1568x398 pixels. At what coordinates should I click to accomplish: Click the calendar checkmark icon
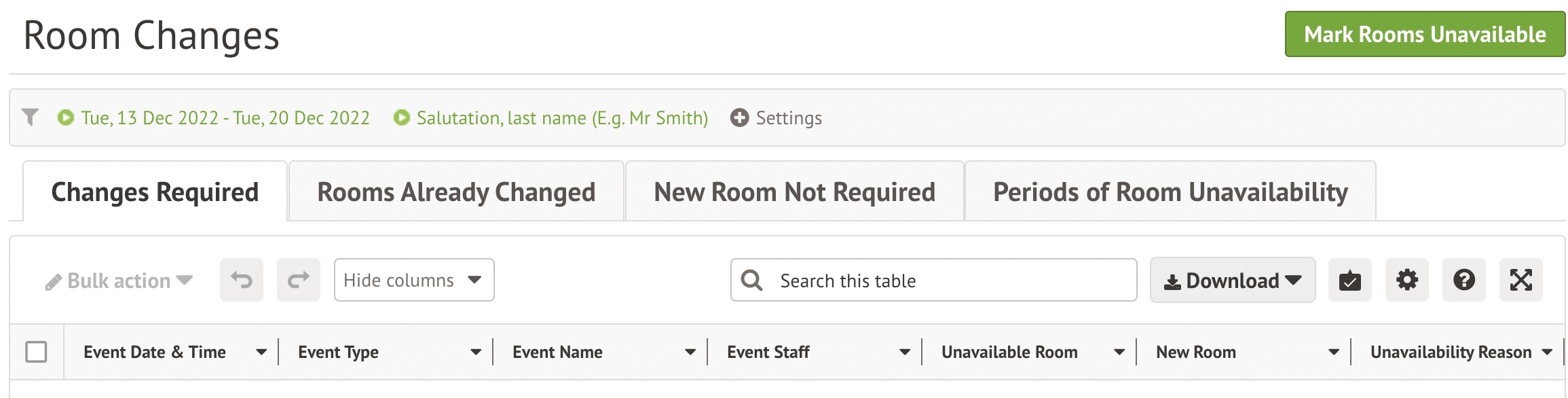pos(1349,280)
